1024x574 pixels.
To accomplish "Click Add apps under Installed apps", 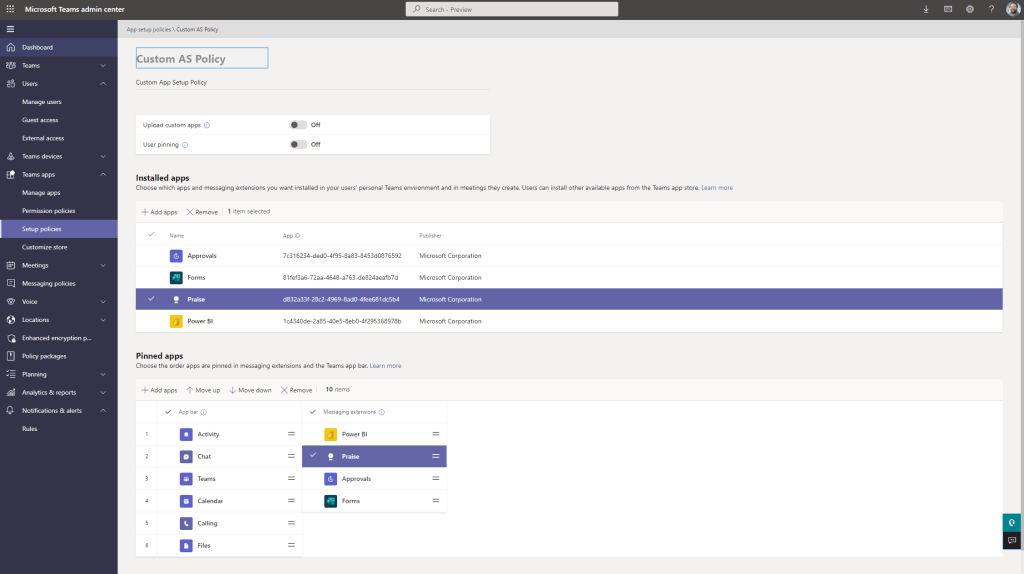I will 159,212.
